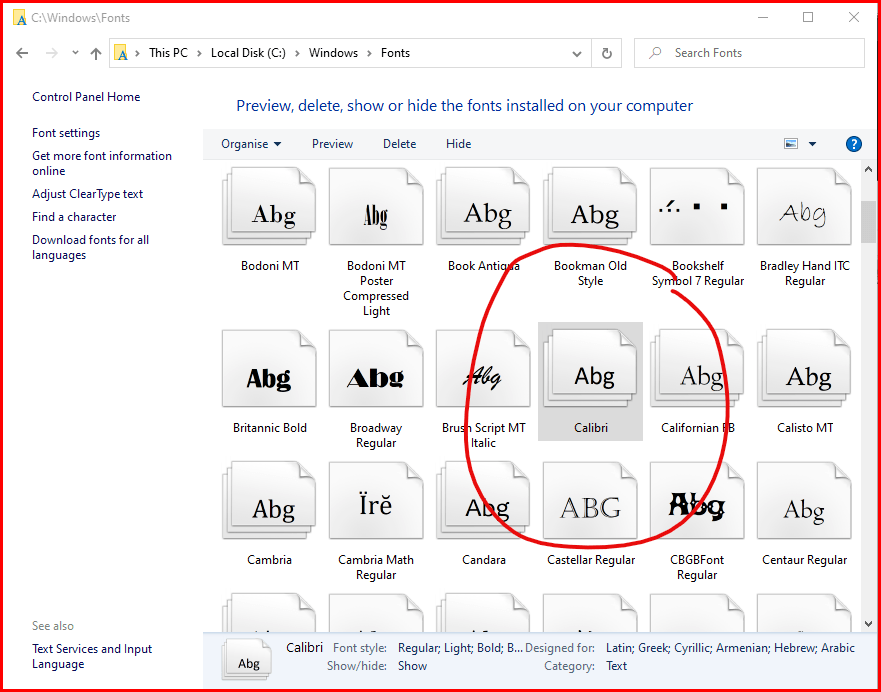Select the Candara font icon
This screenshot has height=692, width=881.
[483, 500]
